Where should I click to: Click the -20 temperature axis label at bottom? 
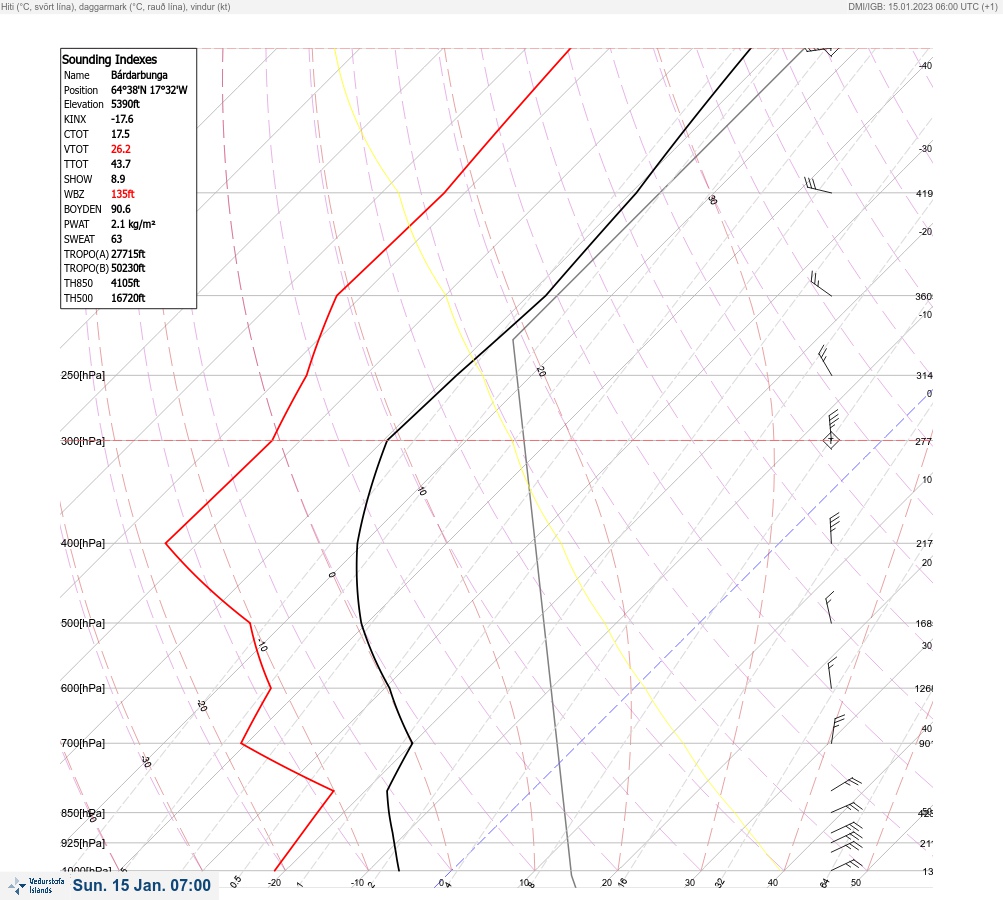(x=274, y=883)
